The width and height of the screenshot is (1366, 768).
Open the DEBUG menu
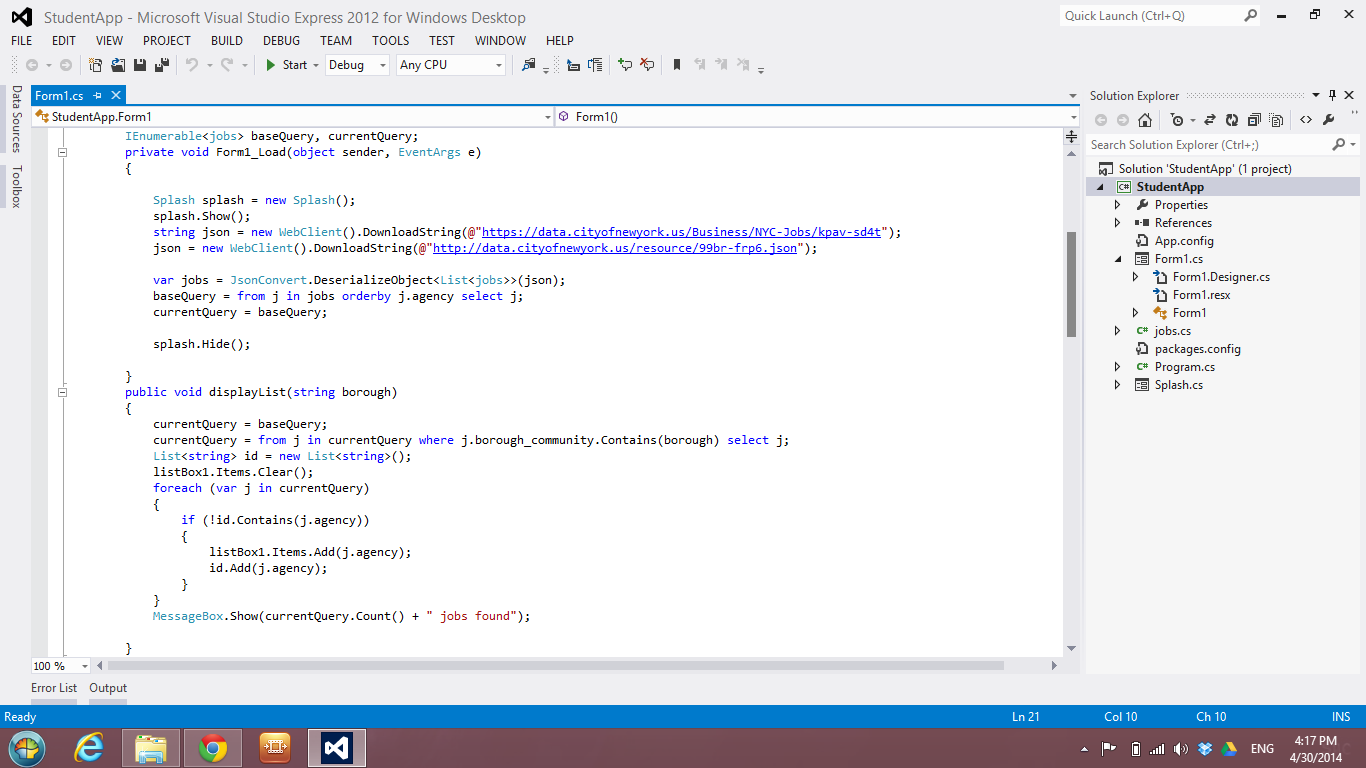point(281,41)
